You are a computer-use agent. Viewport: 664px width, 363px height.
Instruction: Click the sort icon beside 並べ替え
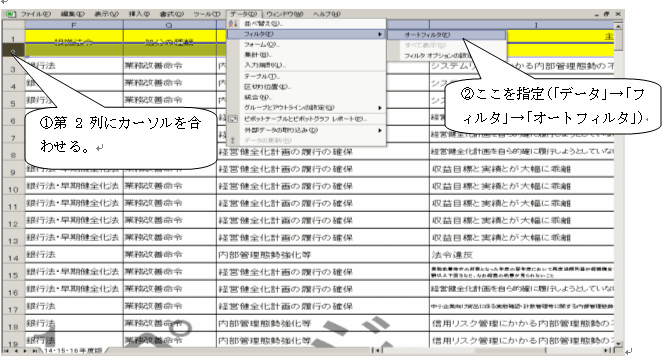click(x=232, y=24)
